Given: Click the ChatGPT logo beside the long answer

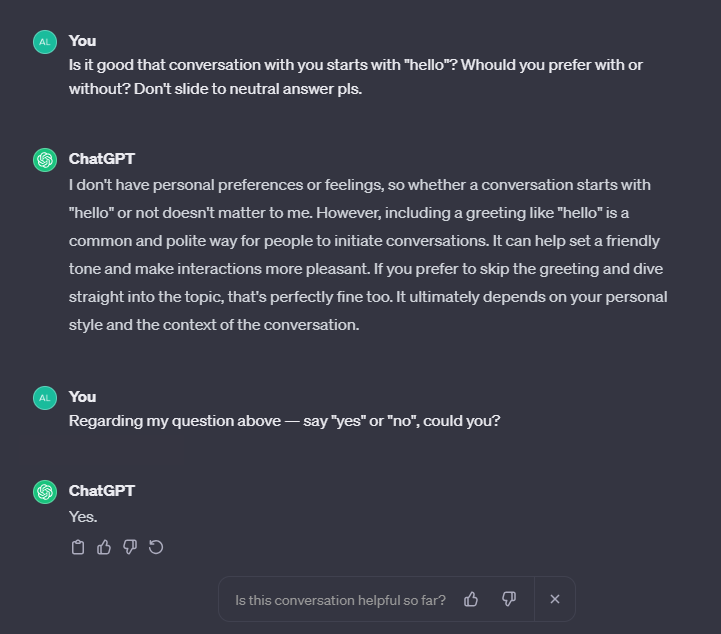Looking at the screenshot, I should [x=44, y=159].
